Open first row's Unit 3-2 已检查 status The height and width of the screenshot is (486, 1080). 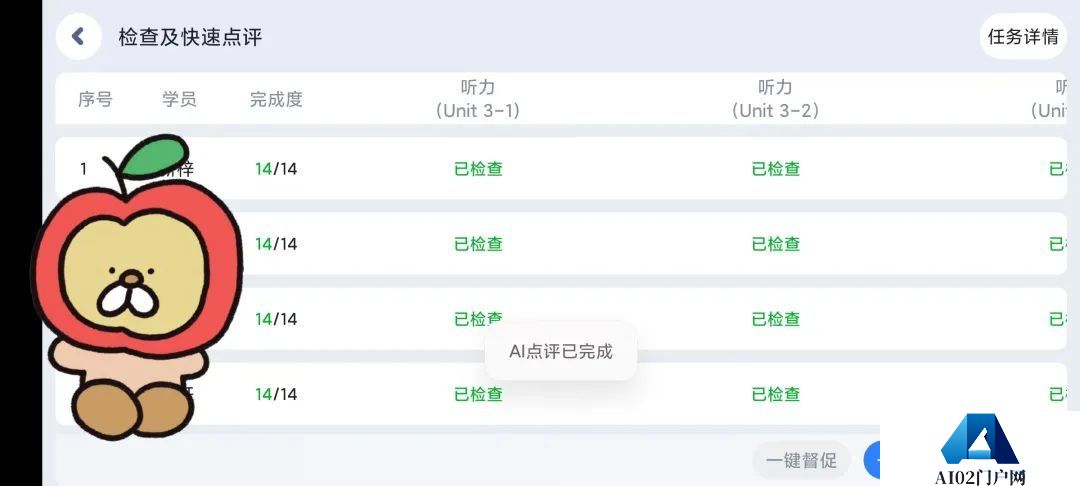[x=776, y=169]
